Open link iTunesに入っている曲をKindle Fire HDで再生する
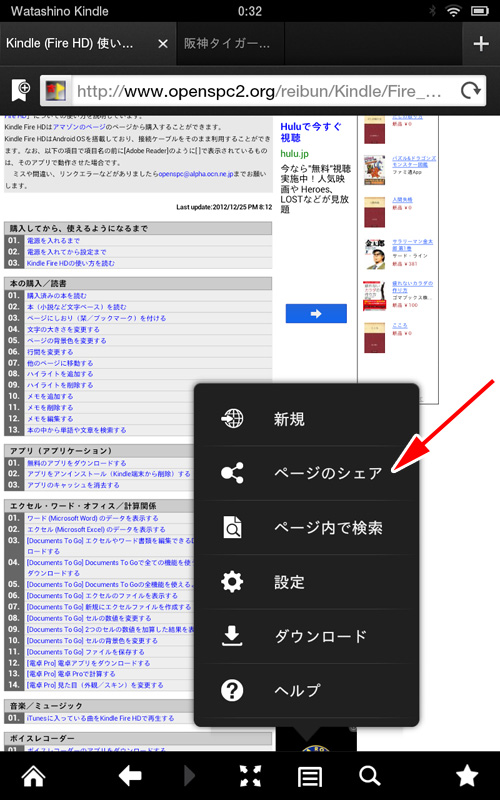Image resolution: width=500 pixels, height=800 pixels. 101,718
